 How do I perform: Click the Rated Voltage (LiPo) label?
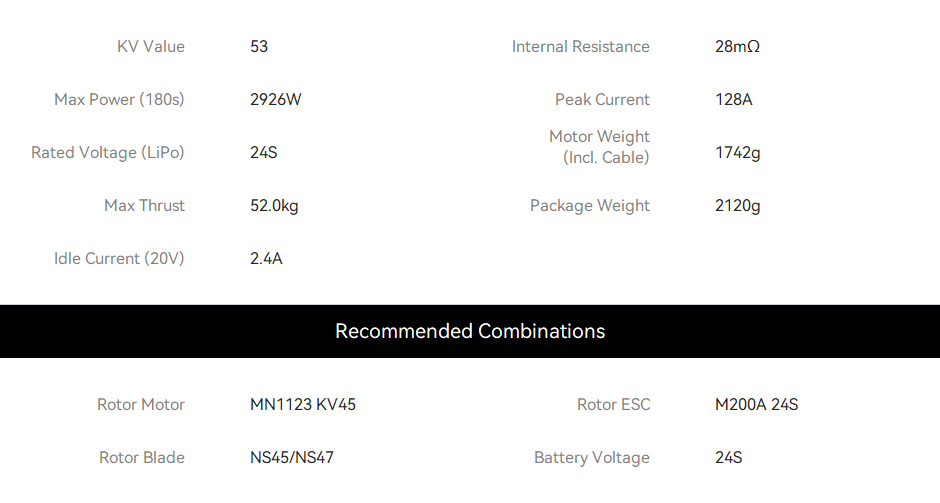pos(108,152)
